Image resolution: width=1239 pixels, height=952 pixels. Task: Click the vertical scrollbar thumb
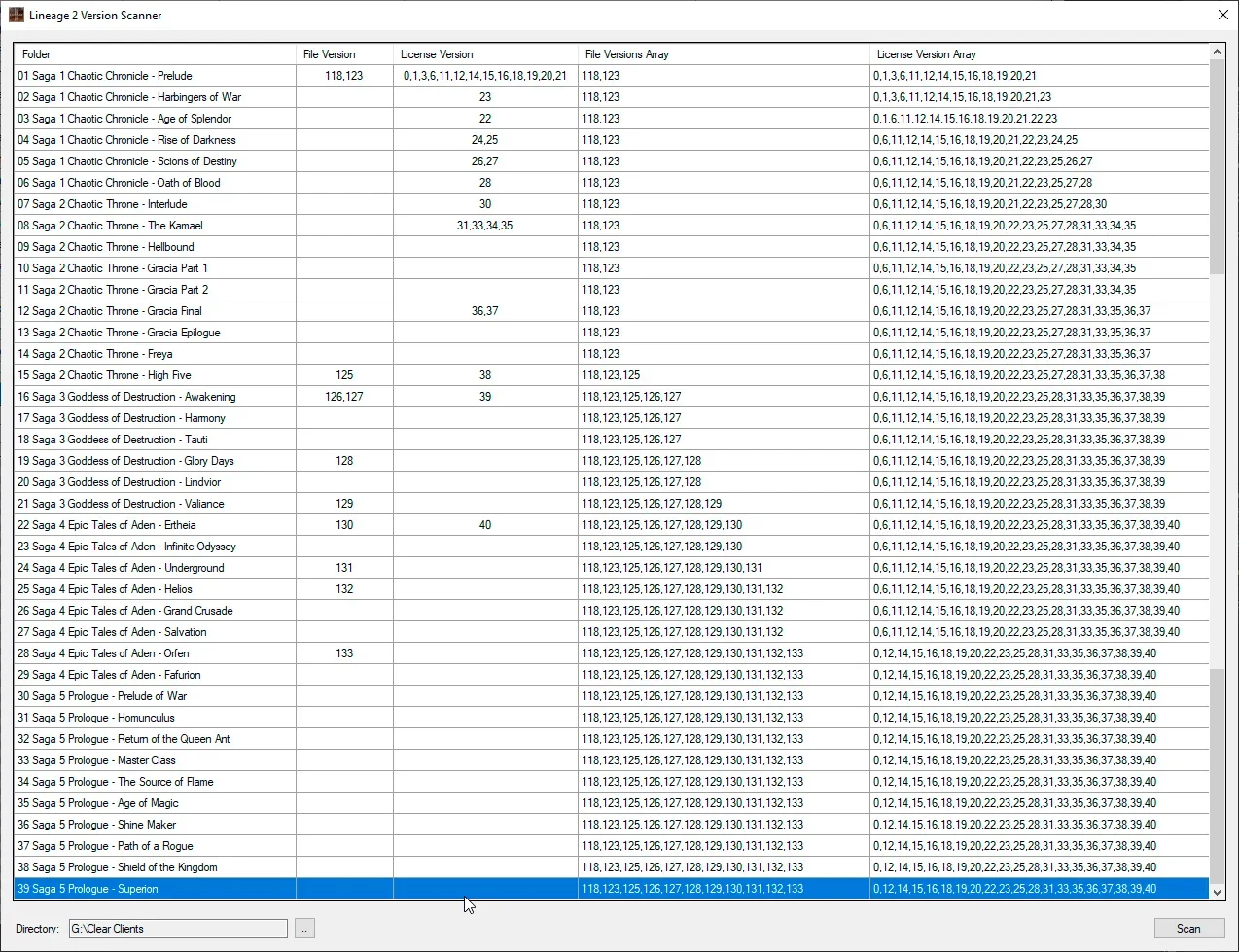click(x=1217, y=167)
